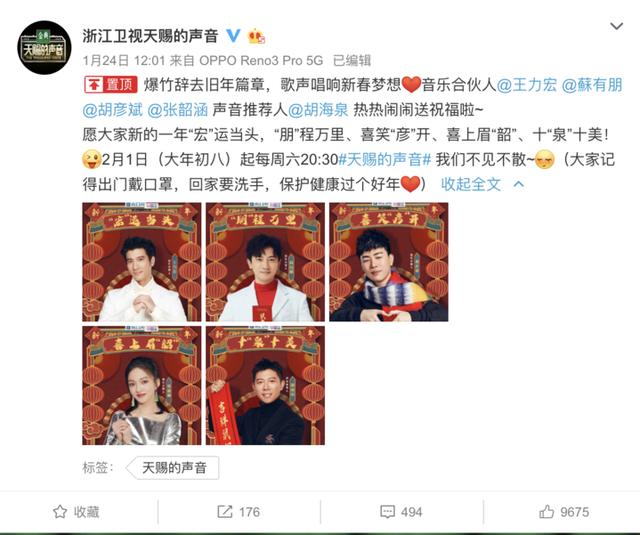Open the @张韶涵 mention link
640x535 pixels.
[x=178, y=110]
